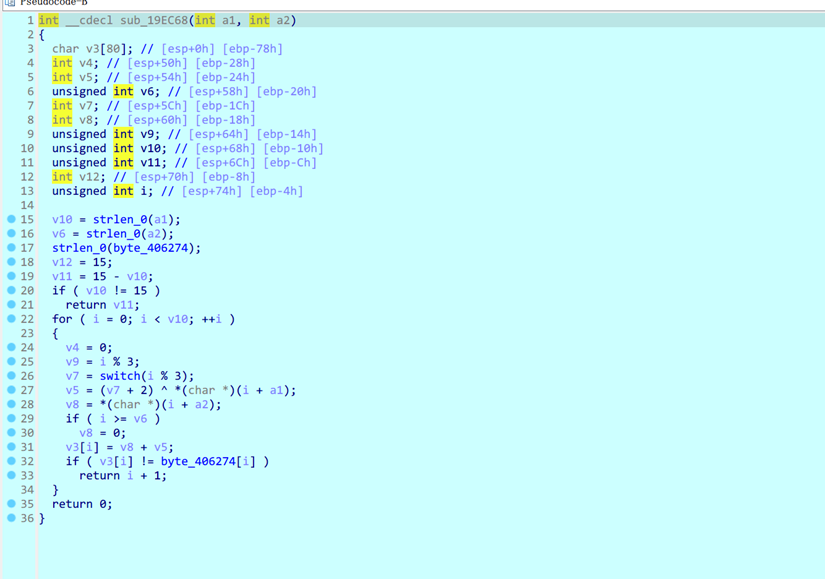Click v11 declaration on line 11

[150, 163]
